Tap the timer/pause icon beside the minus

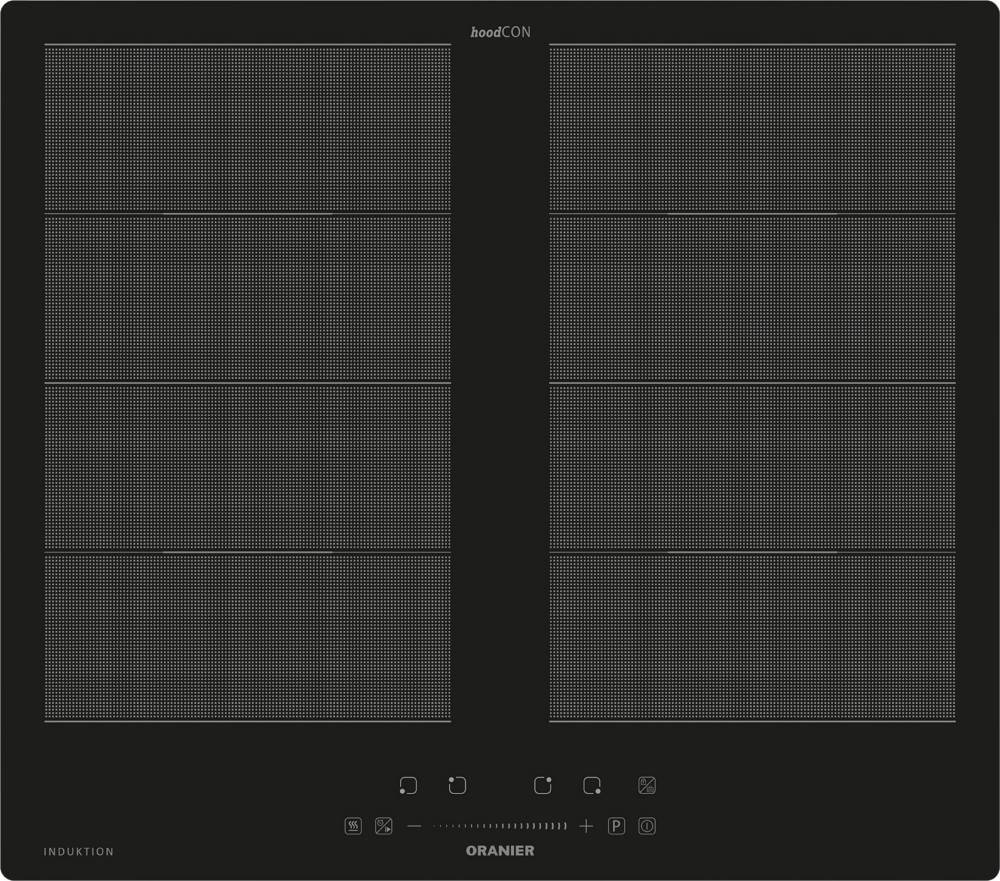383,826
